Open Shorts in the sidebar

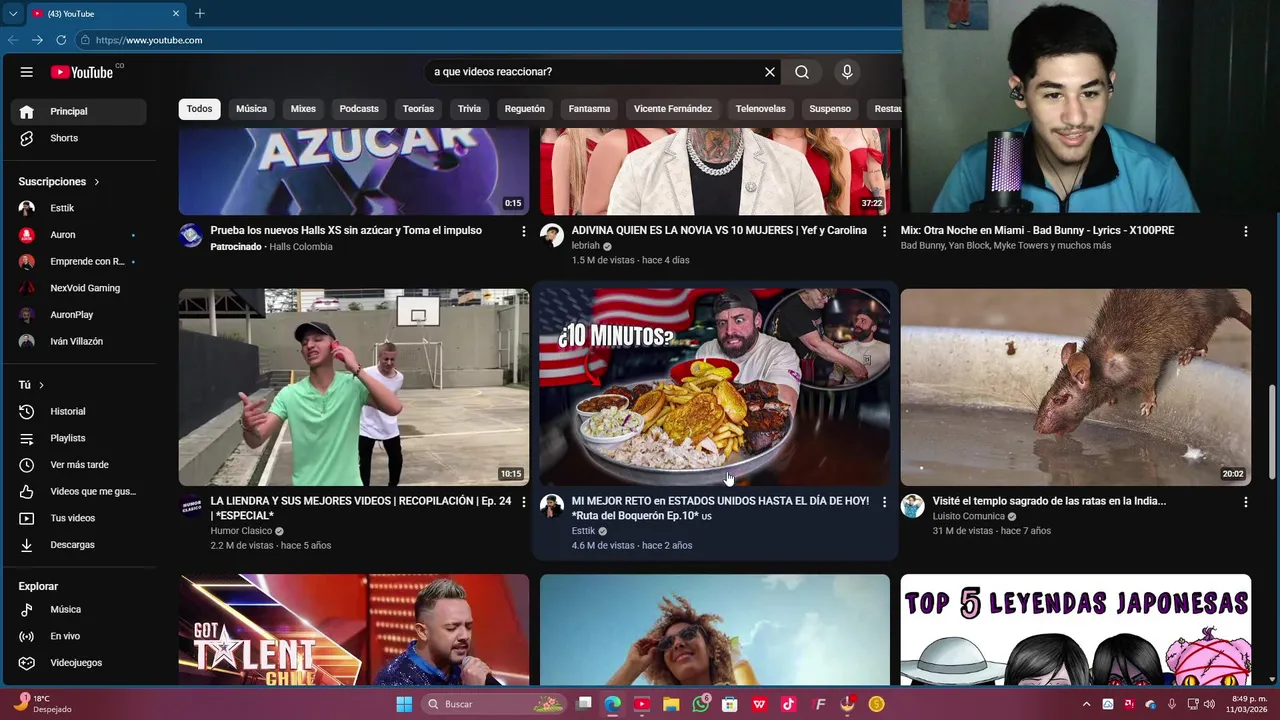[78, 138]
